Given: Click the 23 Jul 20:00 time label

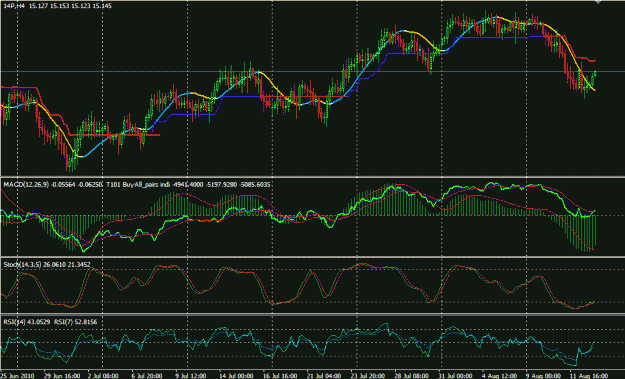Looking at the screenshot, I should (368, 376).
